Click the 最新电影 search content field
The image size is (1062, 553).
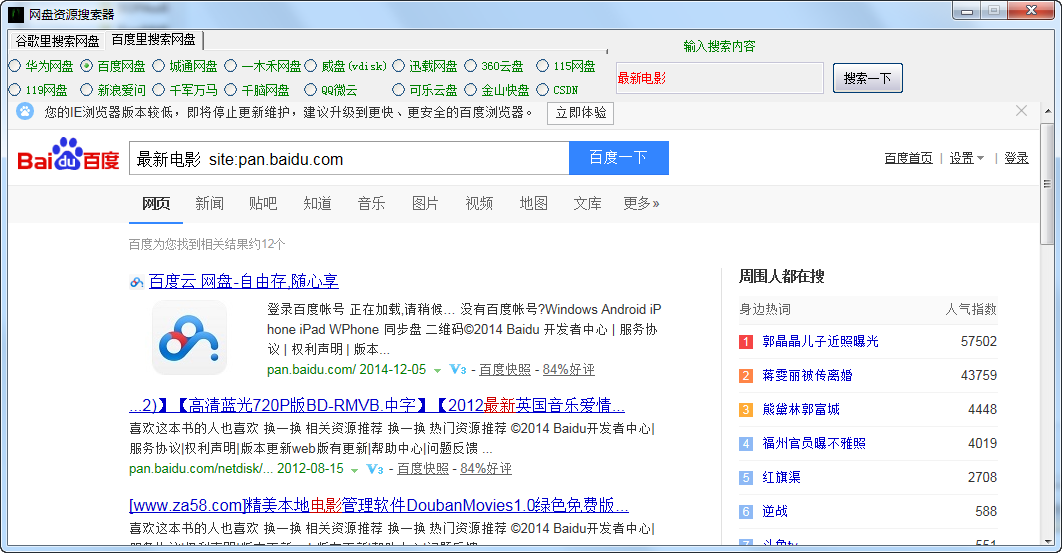click(x=719, y=78)
